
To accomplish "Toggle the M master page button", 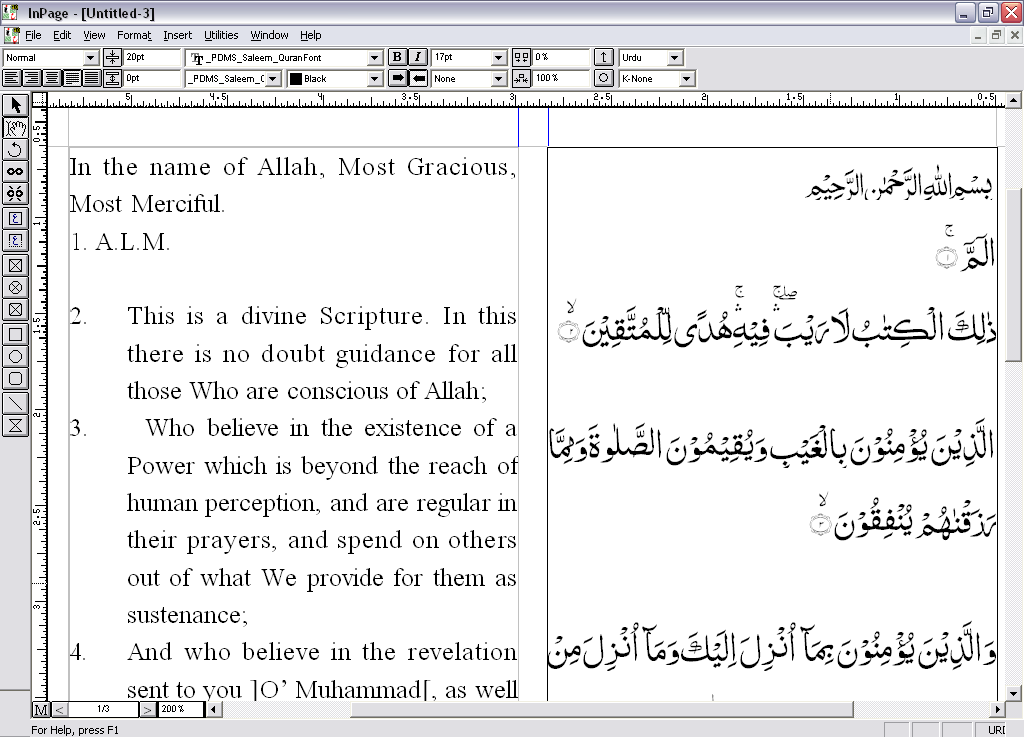I will (40, 710).
